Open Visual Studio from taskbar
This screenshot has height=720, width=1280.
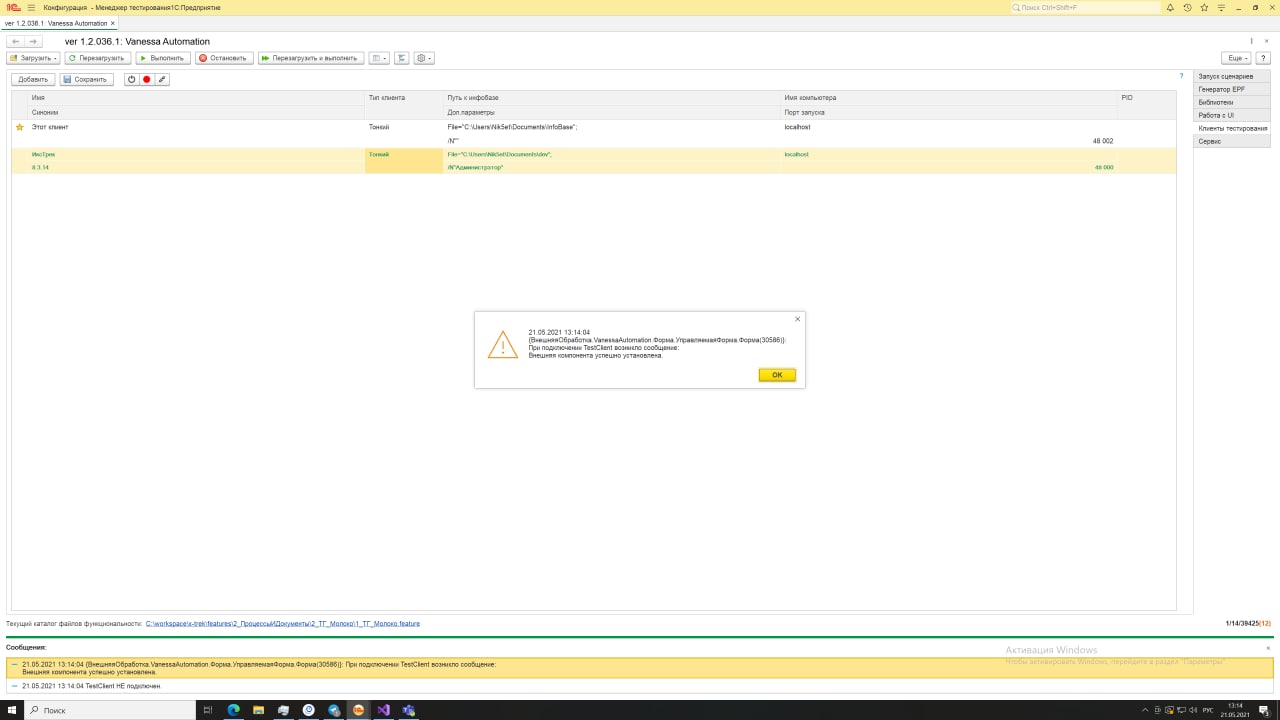[384, 710]
